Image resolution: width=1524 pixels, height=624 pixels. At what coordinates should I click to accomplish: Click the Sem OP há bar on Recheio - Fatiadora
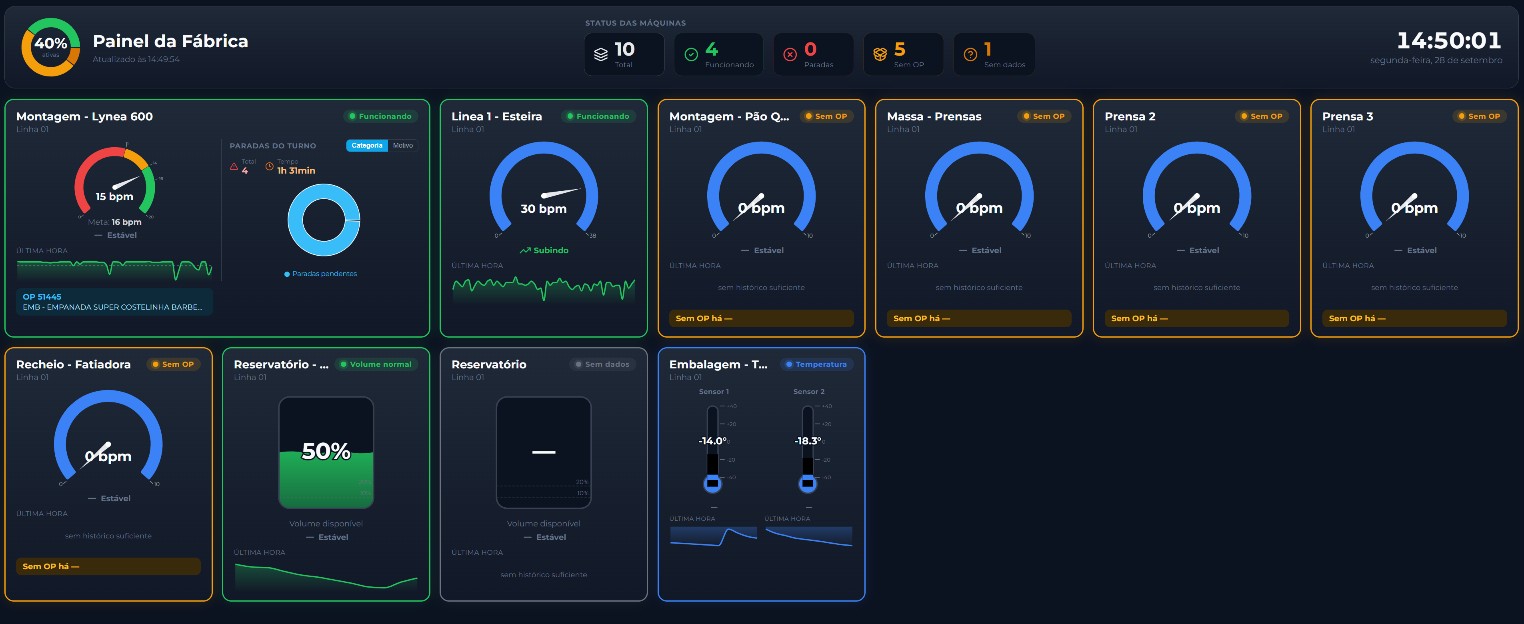pos(109,566)
